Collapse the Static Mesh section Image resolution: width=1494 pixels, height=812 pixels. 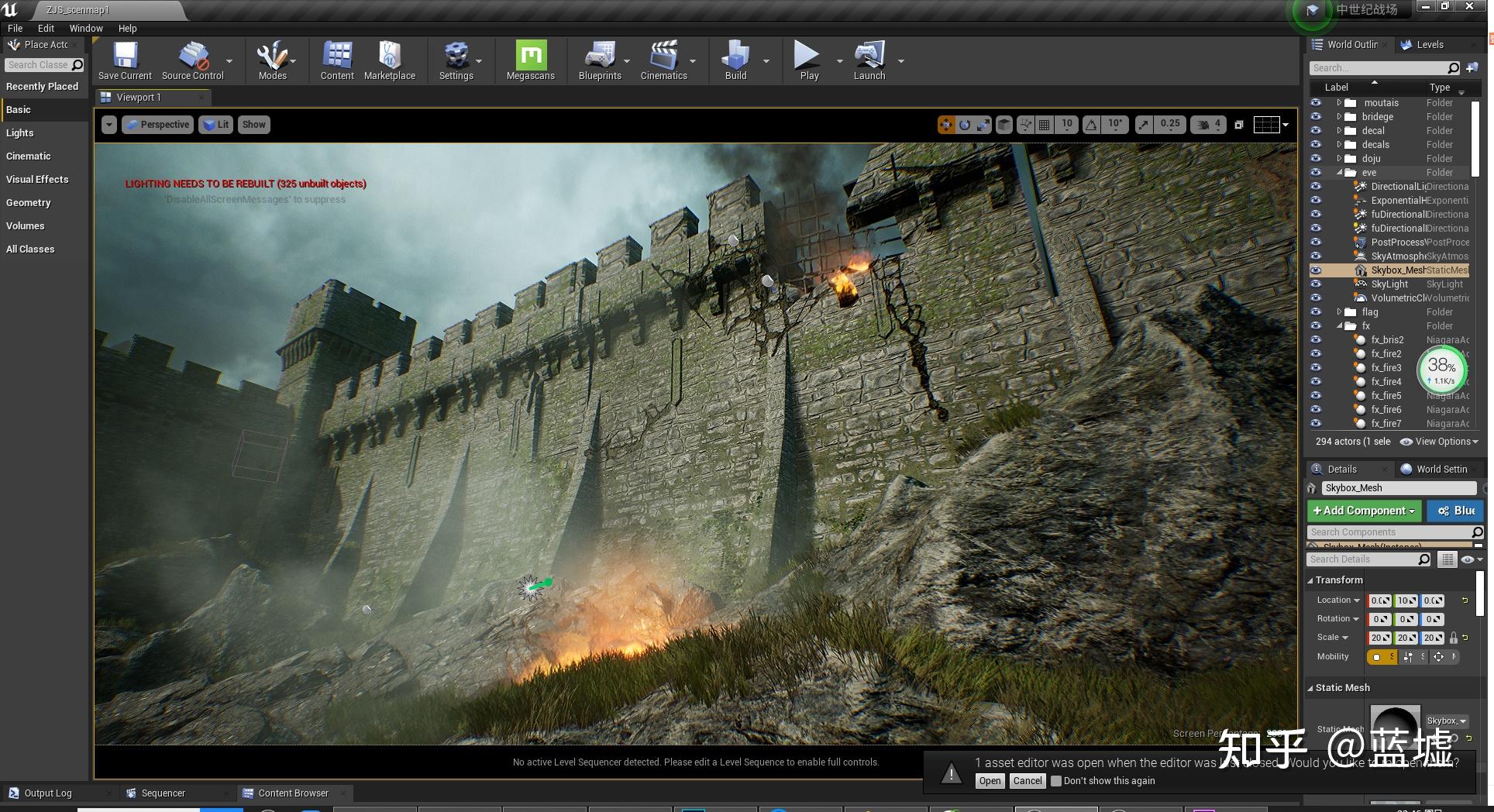[1310, 688]
